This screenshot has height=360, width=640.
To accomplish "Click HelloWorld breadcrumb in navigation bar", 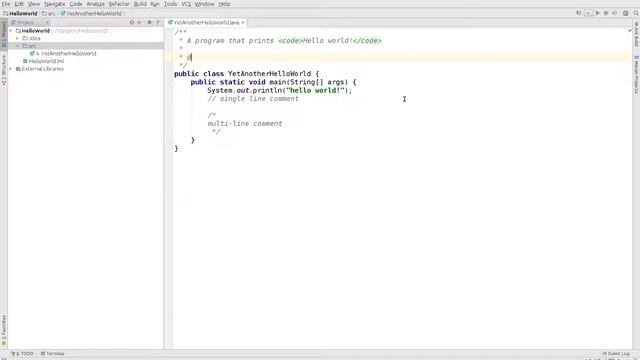I will 20,13.
